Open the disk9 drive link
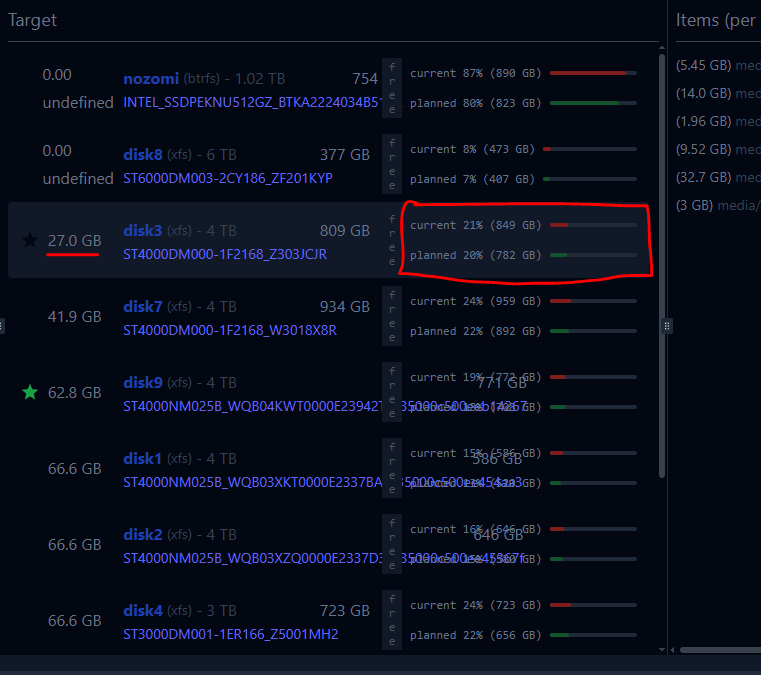Image resolution: width=761 pixels, height=675 pixels. (143, 383)
